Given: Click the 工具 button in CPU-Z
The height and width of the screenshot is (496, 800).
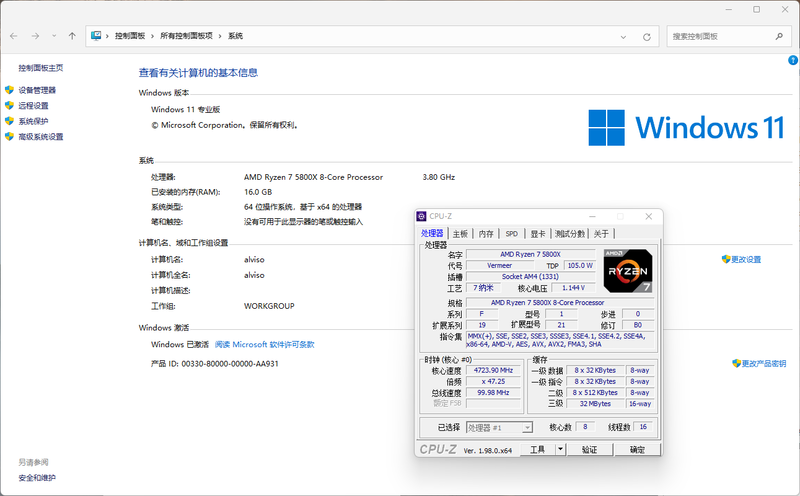Looking at the screenshot, I should click(x=538, y=450).
